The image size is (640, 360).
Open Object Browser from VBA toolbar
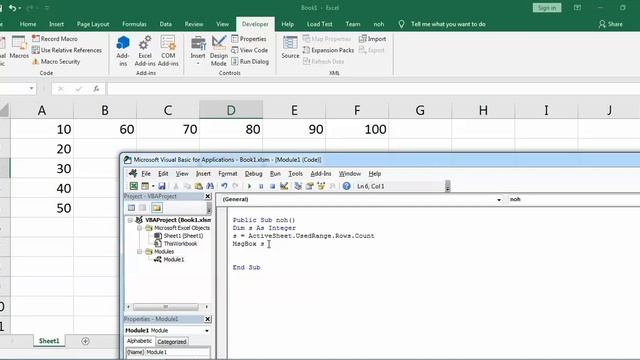[x=321, y=186]
